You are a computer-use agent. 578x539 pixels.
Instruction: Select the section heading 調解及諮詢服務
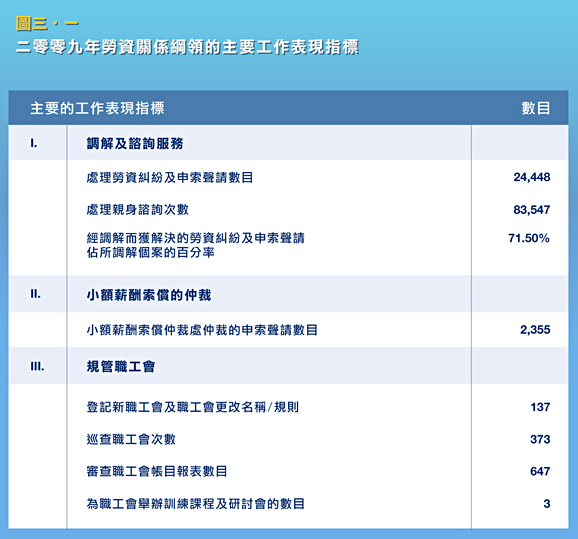click(x=135, y=143)
